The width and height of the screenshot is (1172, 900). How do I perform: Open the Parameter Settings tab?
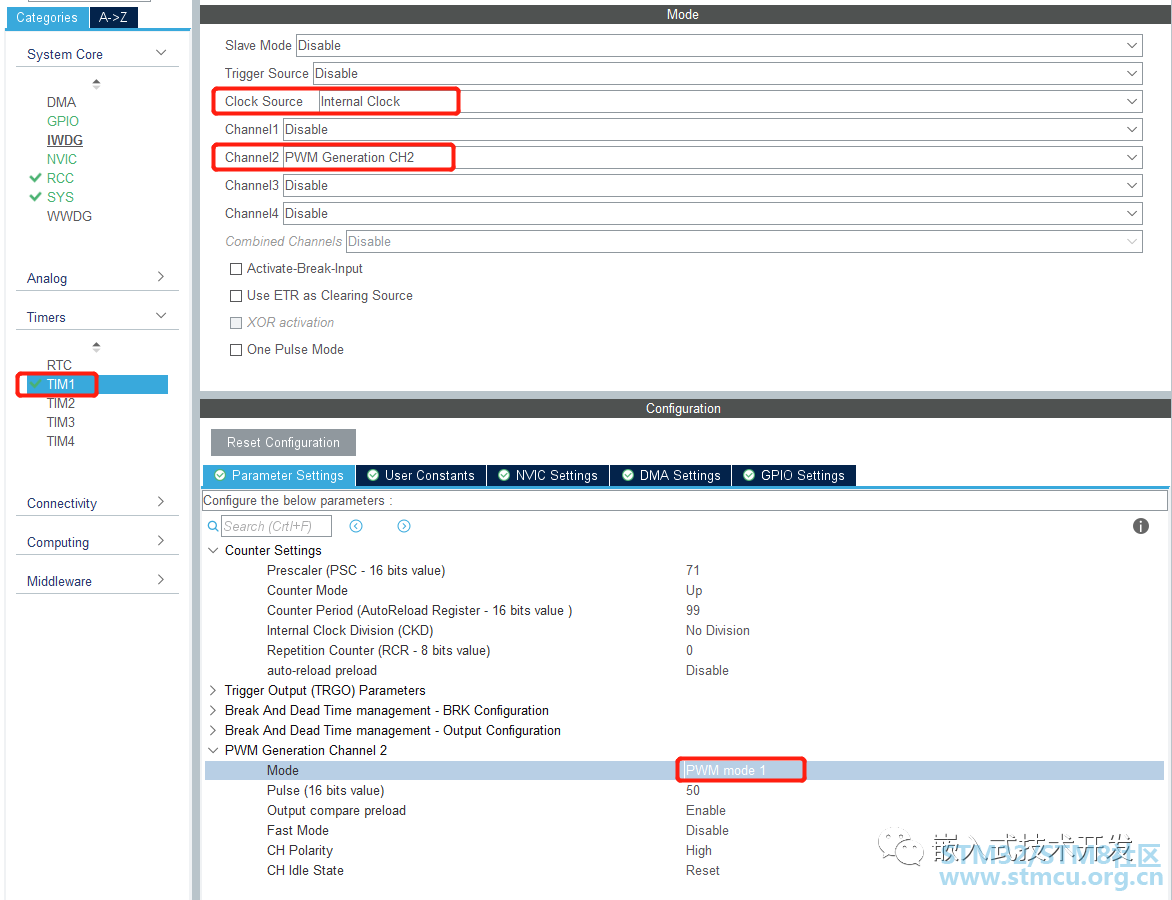[x=279, y=475]
